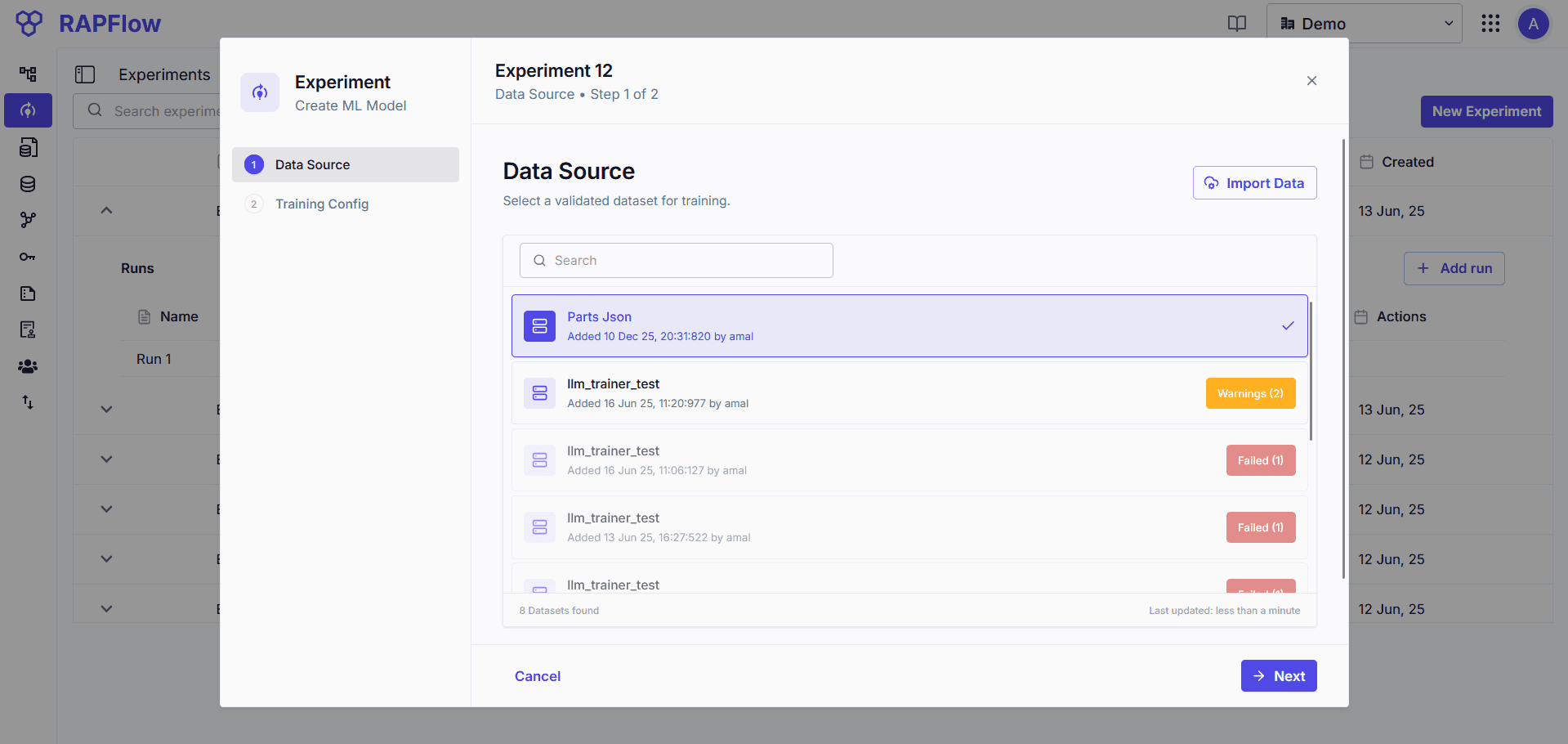The image size is (1568, 744).
Task: Open the Experiments panel toggle icon
Action: click(85, 74)
